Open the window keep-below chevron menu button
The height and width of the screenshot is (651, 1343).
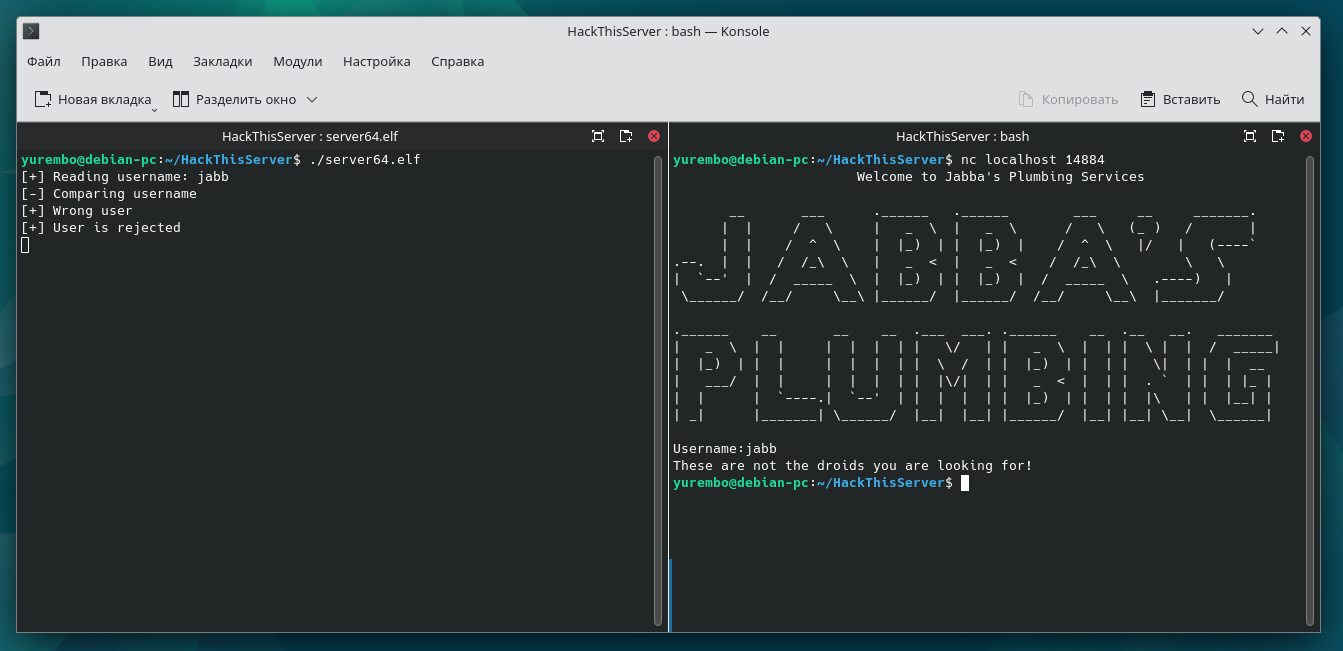coord(1258,31)
